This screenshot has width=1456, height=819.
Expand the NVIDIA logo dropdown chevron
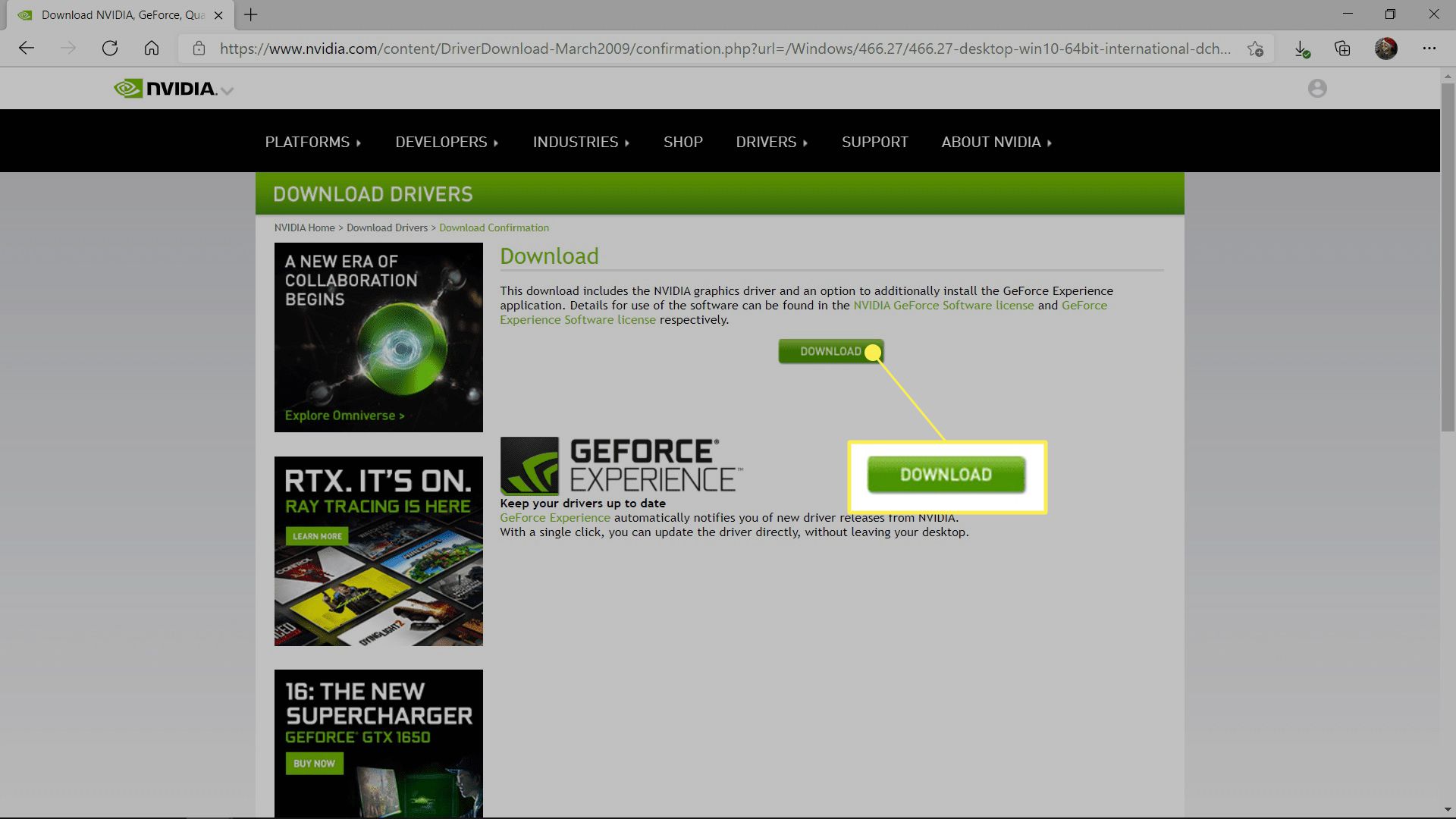[227, 91]
